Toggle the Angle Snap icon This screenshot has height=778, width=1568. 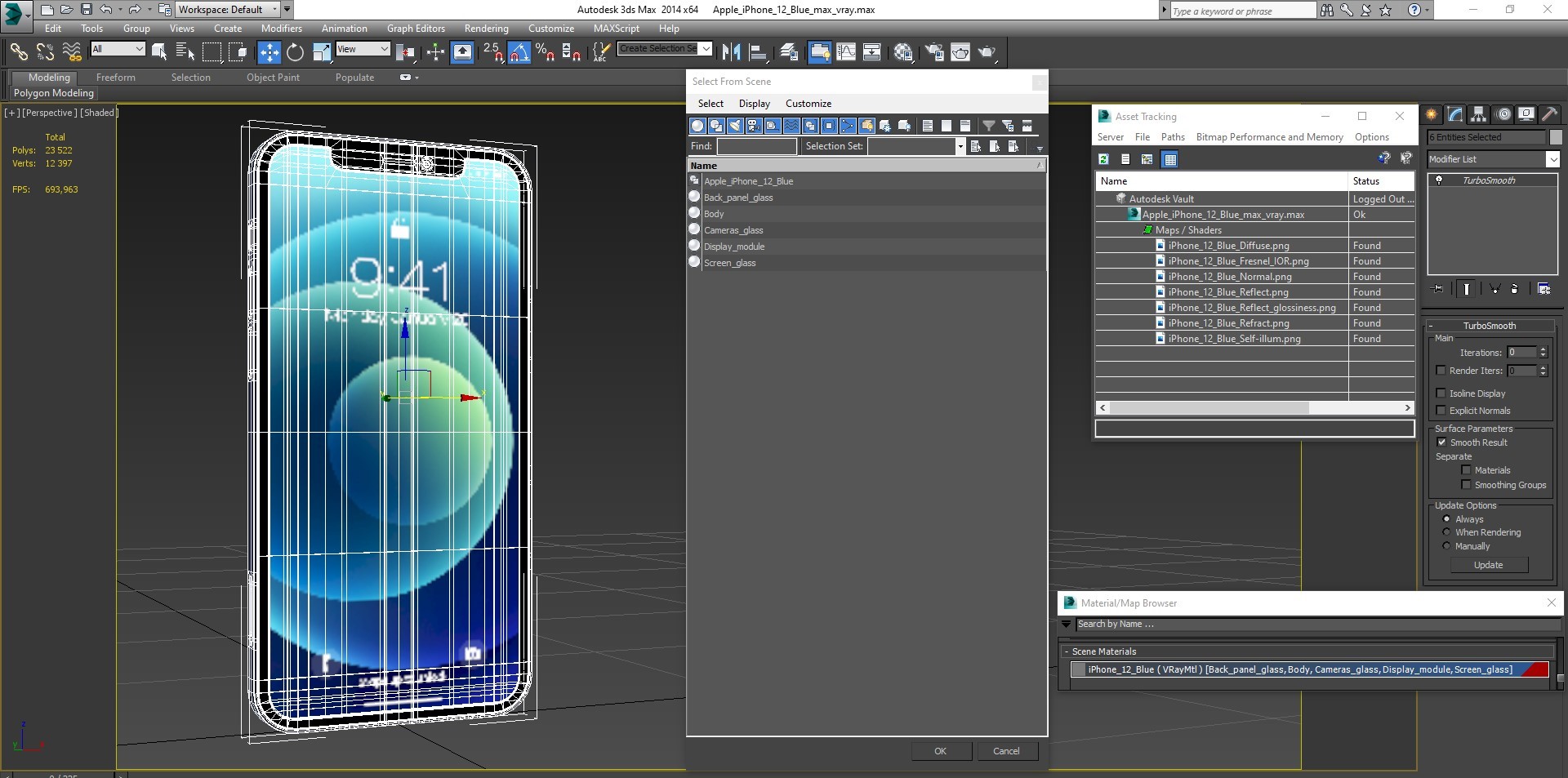point(519,52)
